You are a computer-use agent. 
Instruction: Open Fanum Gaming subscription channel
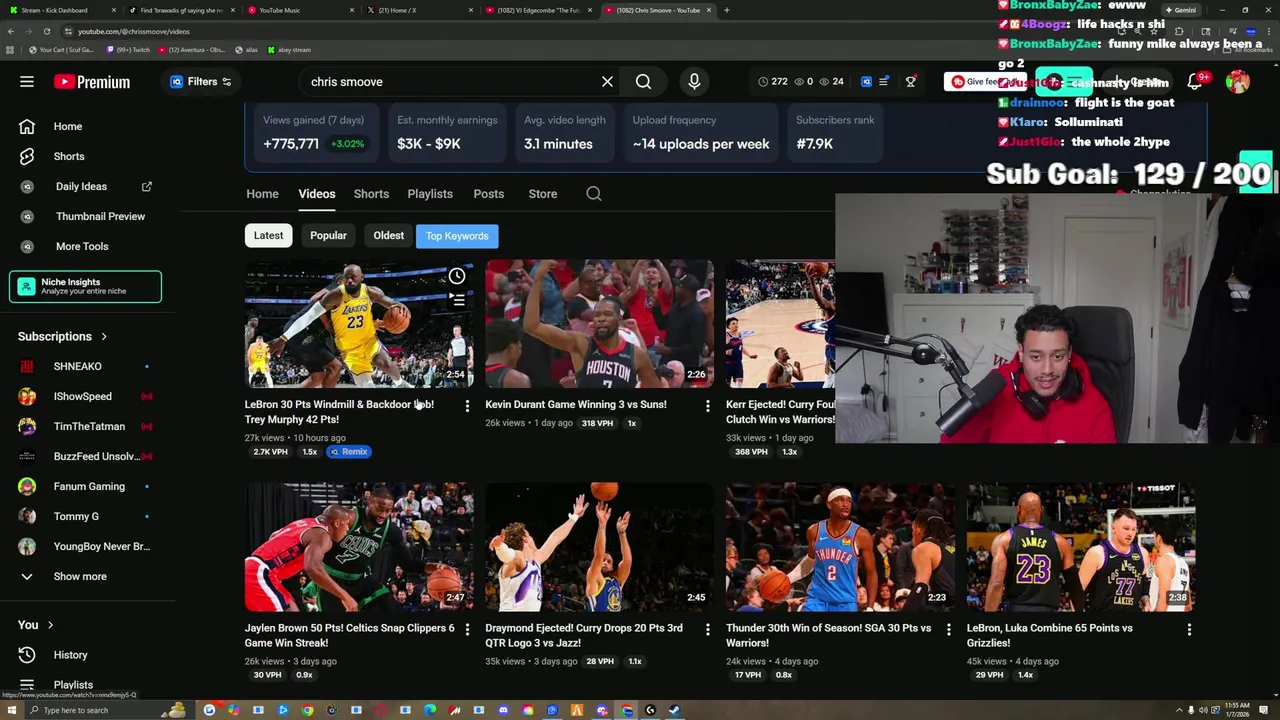[88, 487]
